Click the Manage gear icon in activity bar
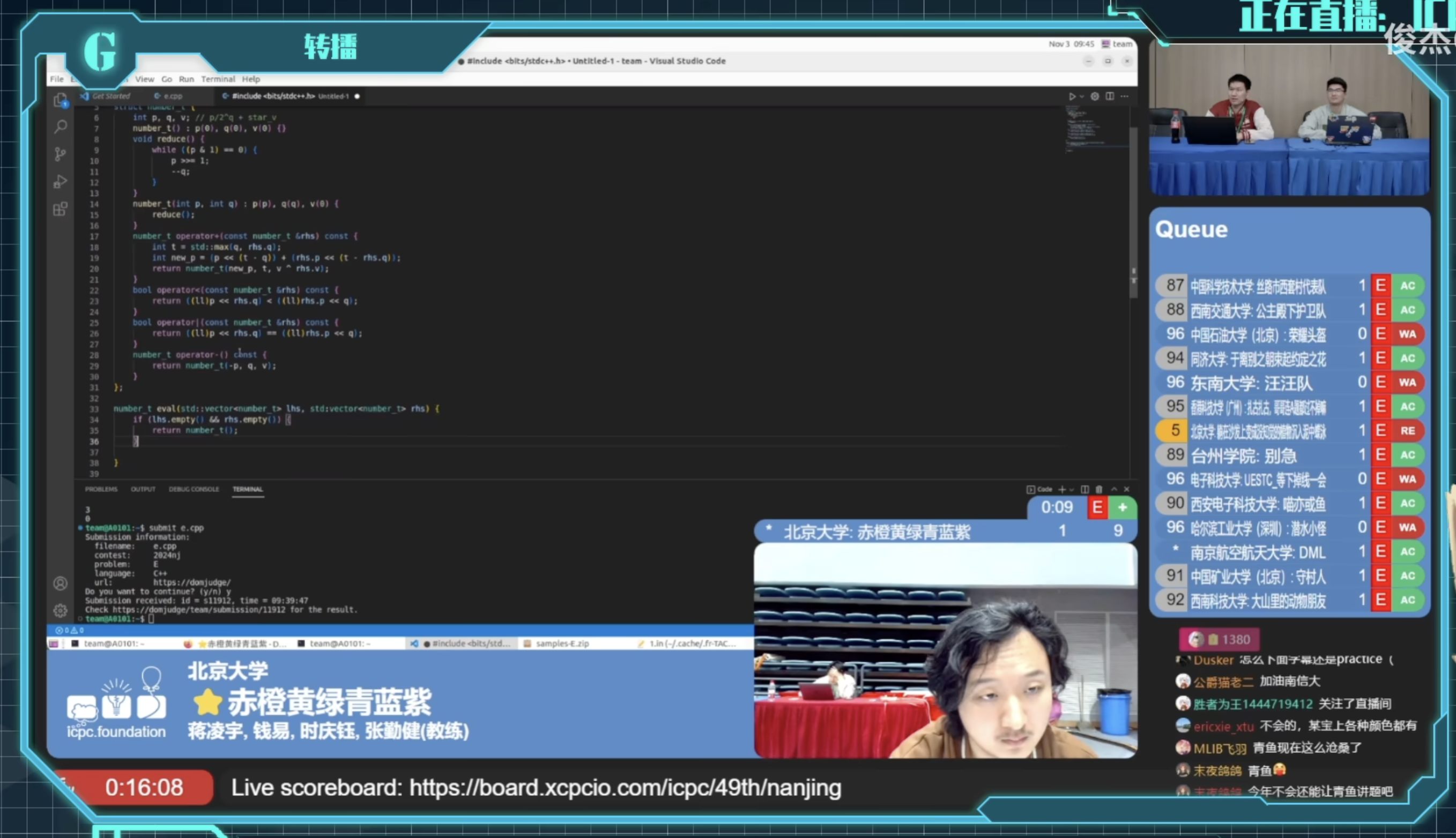 coord(61,610)
